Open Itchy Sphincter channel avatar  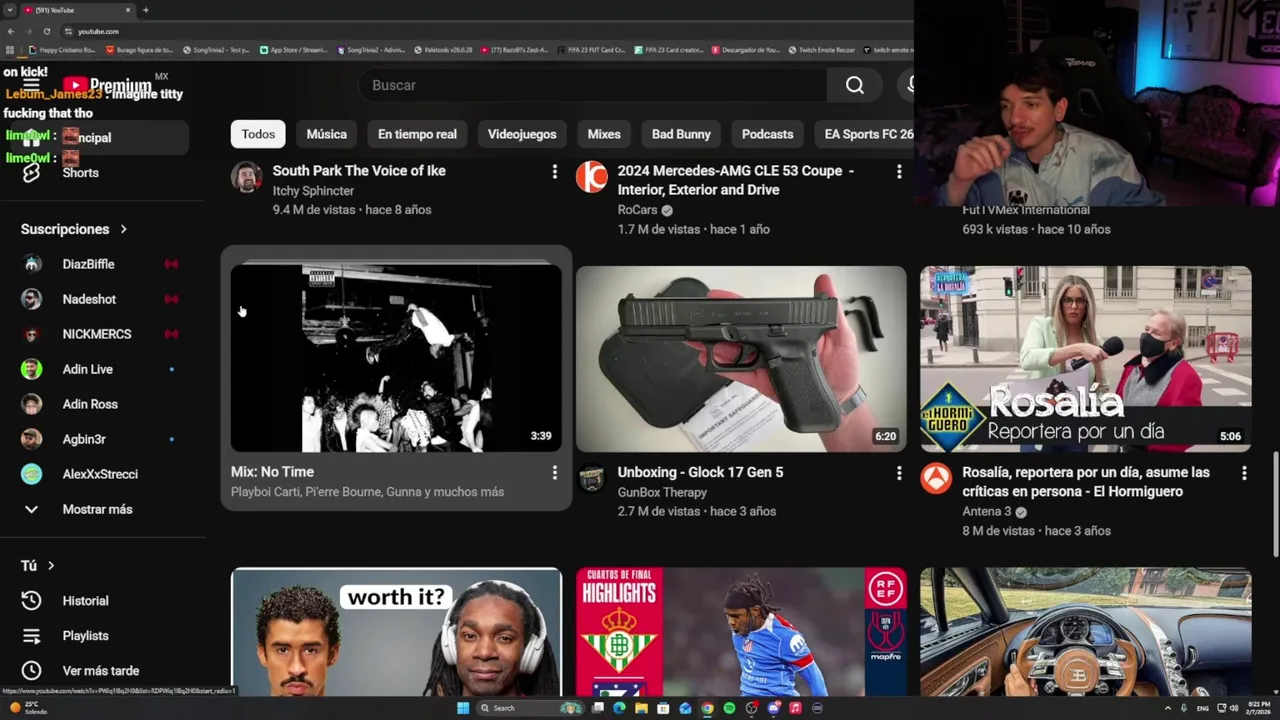click(247, 177)
